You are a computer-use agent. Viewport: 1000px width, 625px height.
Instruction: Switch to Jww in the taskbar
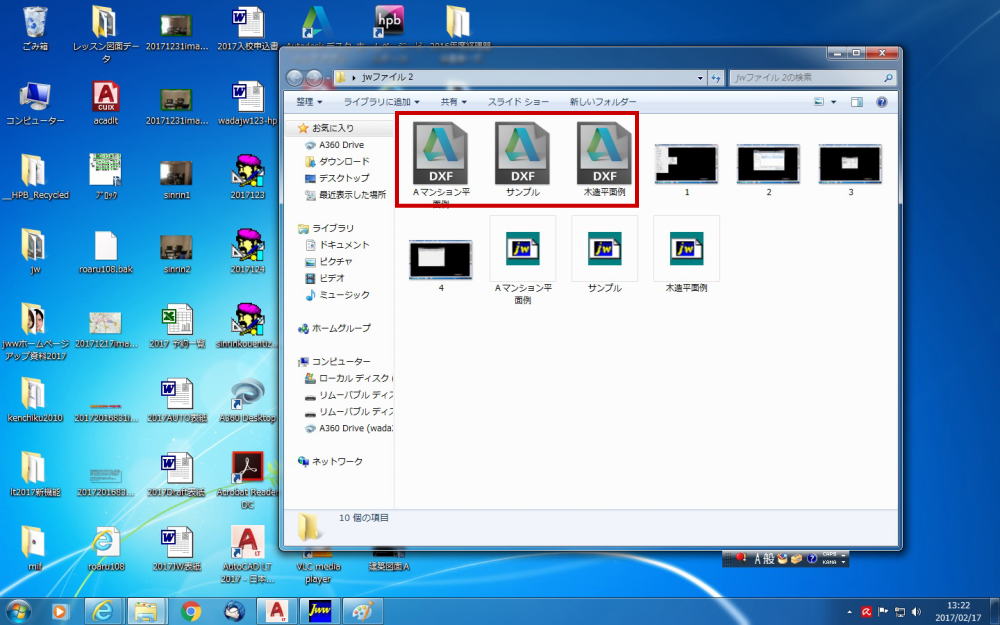[320, 611]
